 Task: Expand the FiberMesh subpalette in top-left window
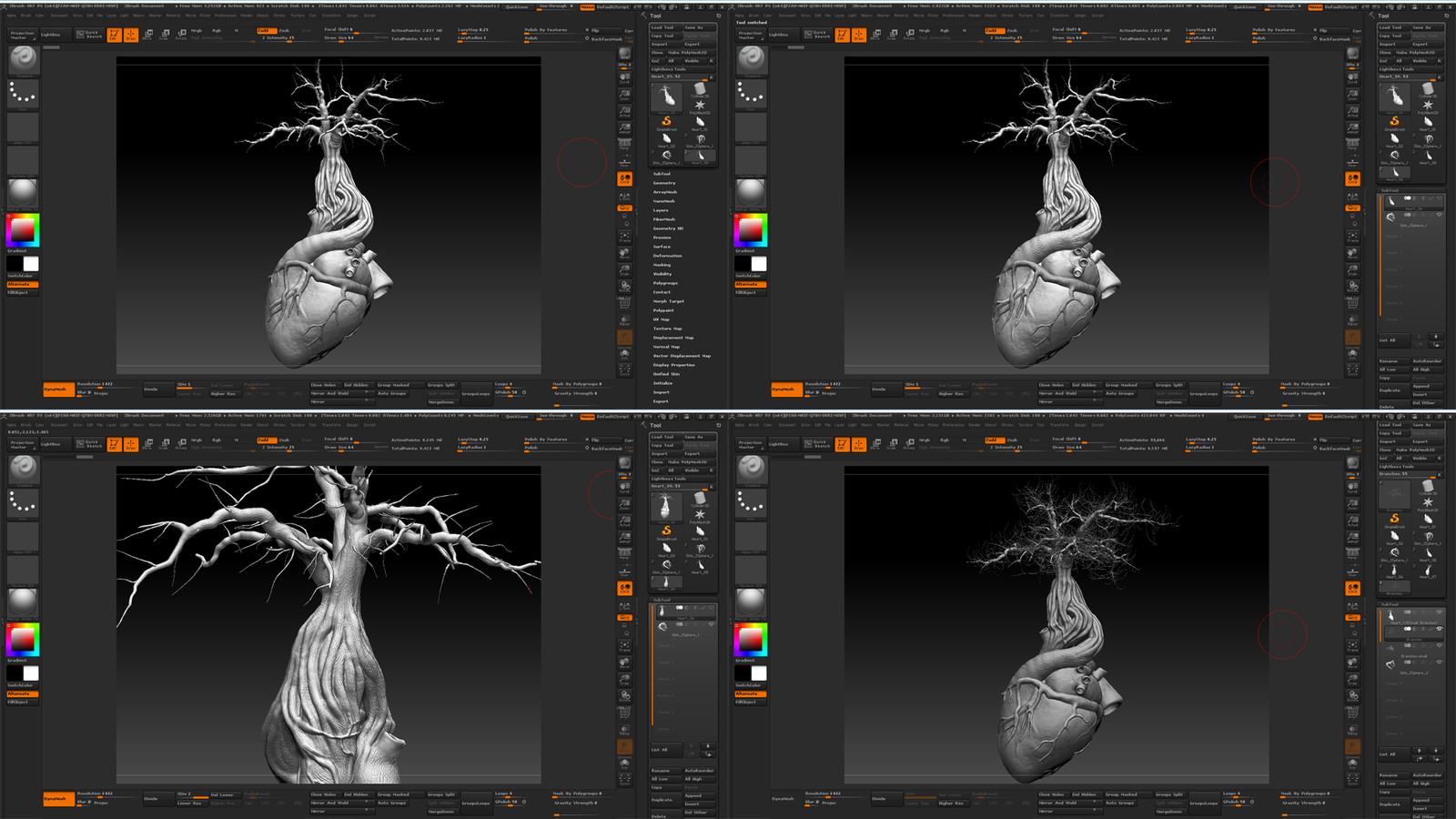(x=664, y=219)
